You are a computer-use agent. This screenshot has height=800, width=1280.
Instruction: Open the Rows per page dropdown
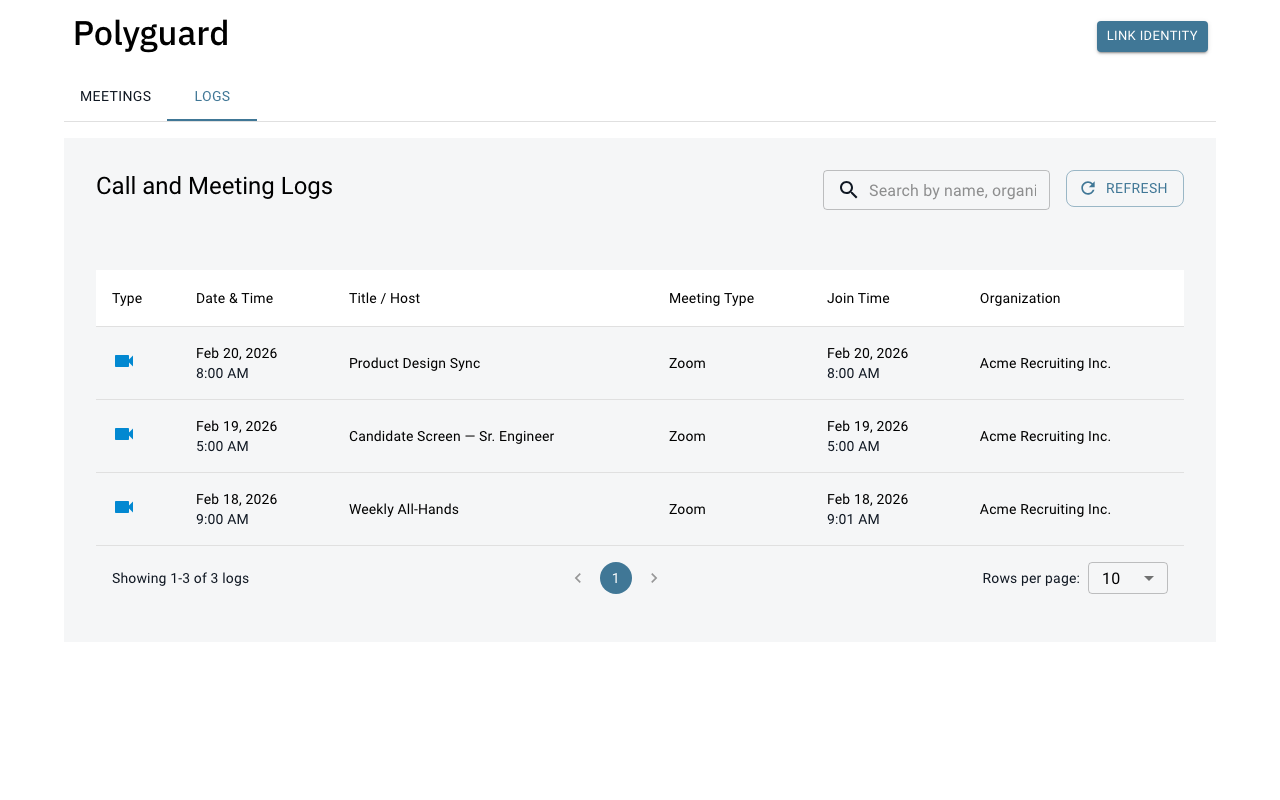(1127, 577)
